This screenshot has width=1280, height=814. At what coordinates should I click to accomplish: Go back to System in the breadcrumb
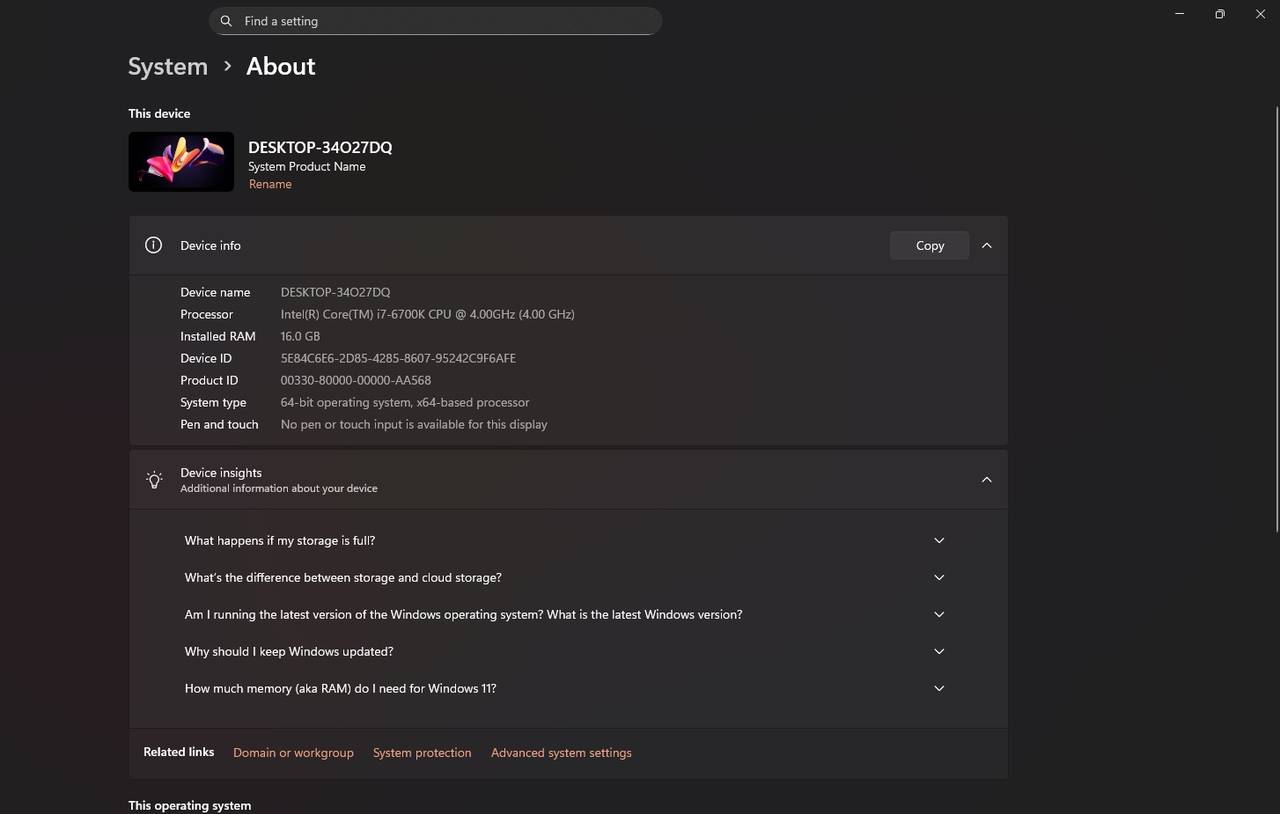[x=168, y=66]
